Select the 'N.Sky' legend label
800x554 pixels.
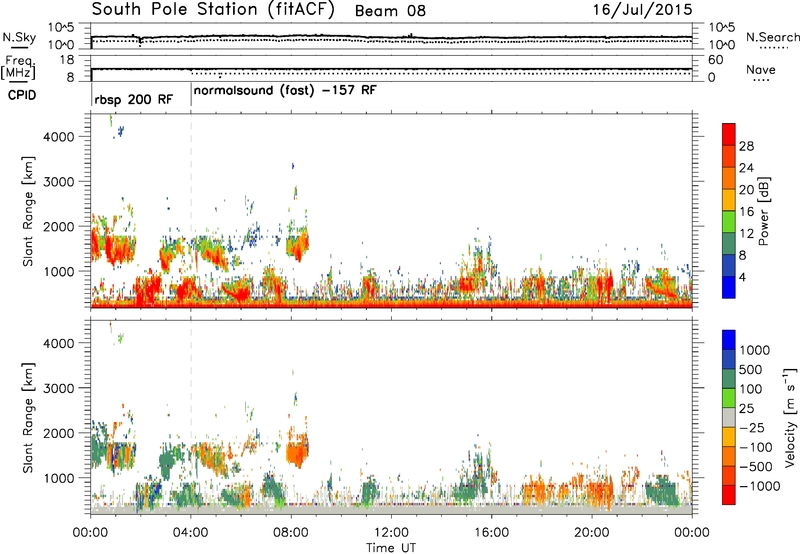19,37
